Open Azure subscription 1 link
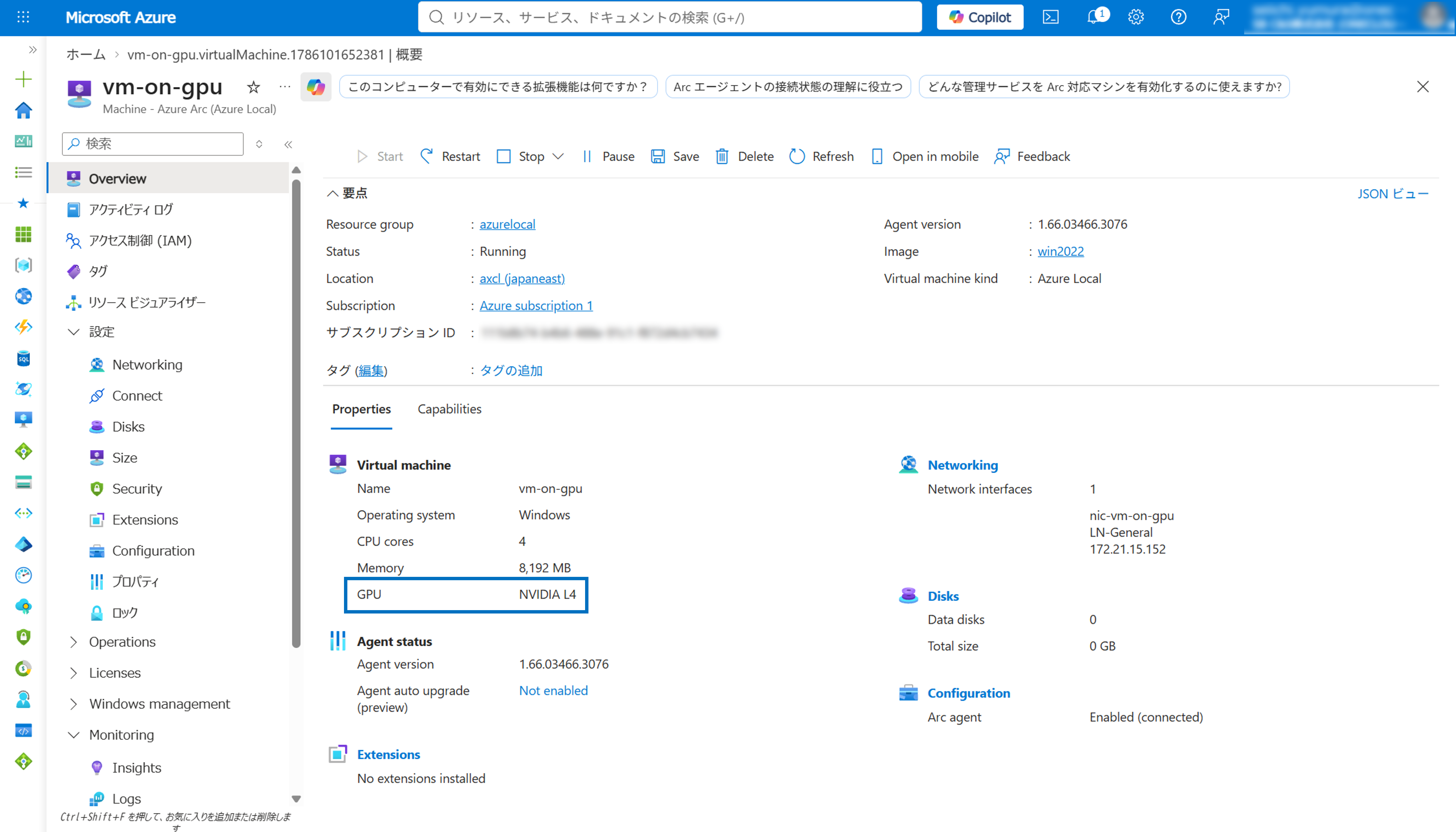The width and height of the screenshot is (1456, 832). click(536, 306)
